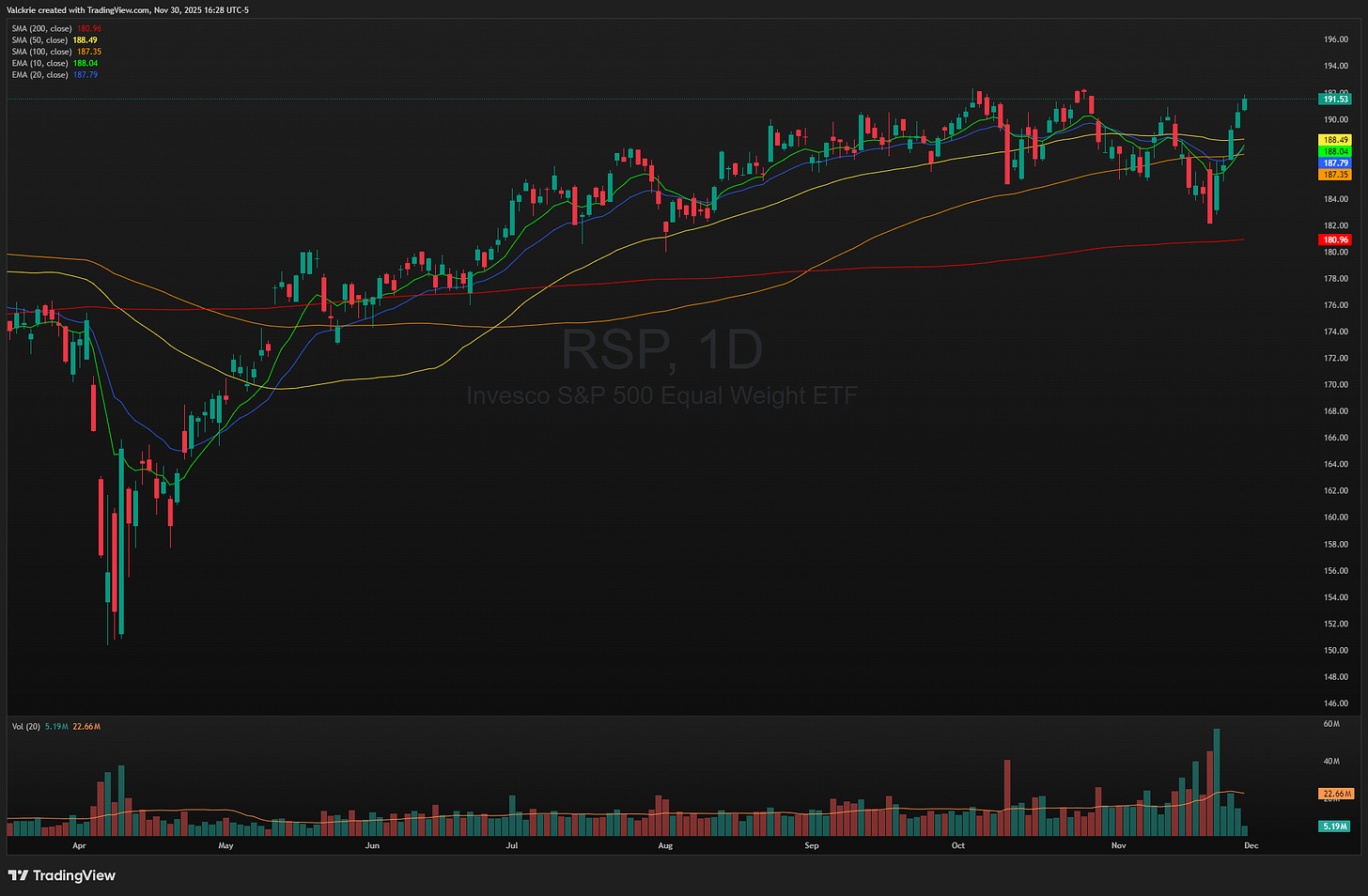1368x896 pixels.
Task: Click the 60M volume axis label
Action: pyautogui.click(x=1331, y=724)
